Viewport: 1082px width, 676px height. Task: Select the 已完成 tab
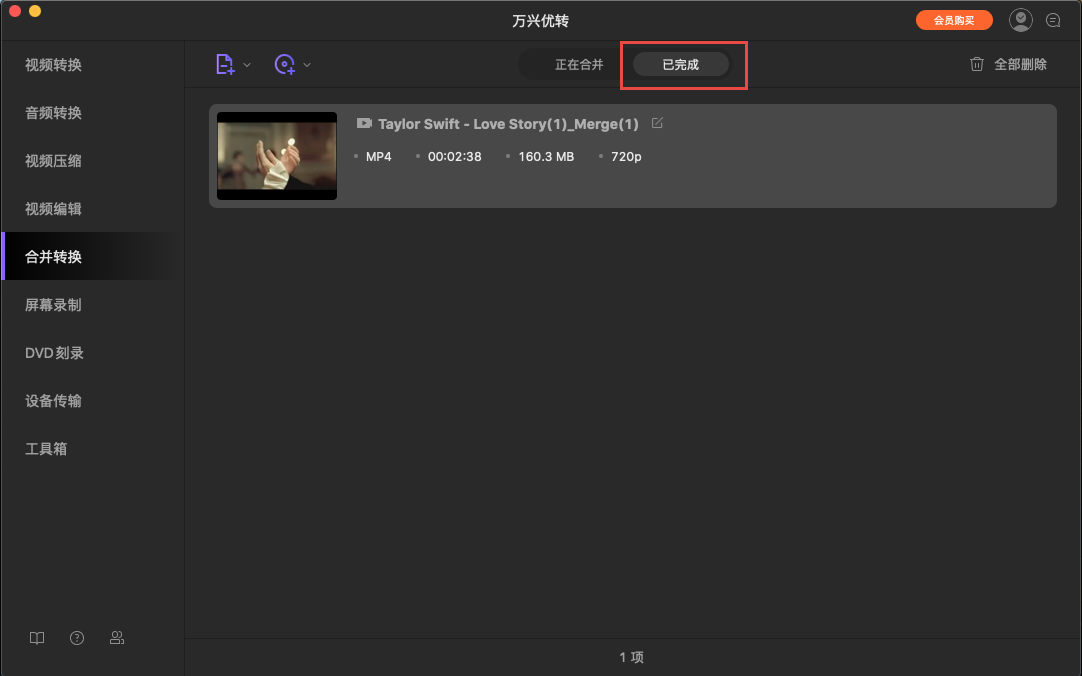[681, 65]
